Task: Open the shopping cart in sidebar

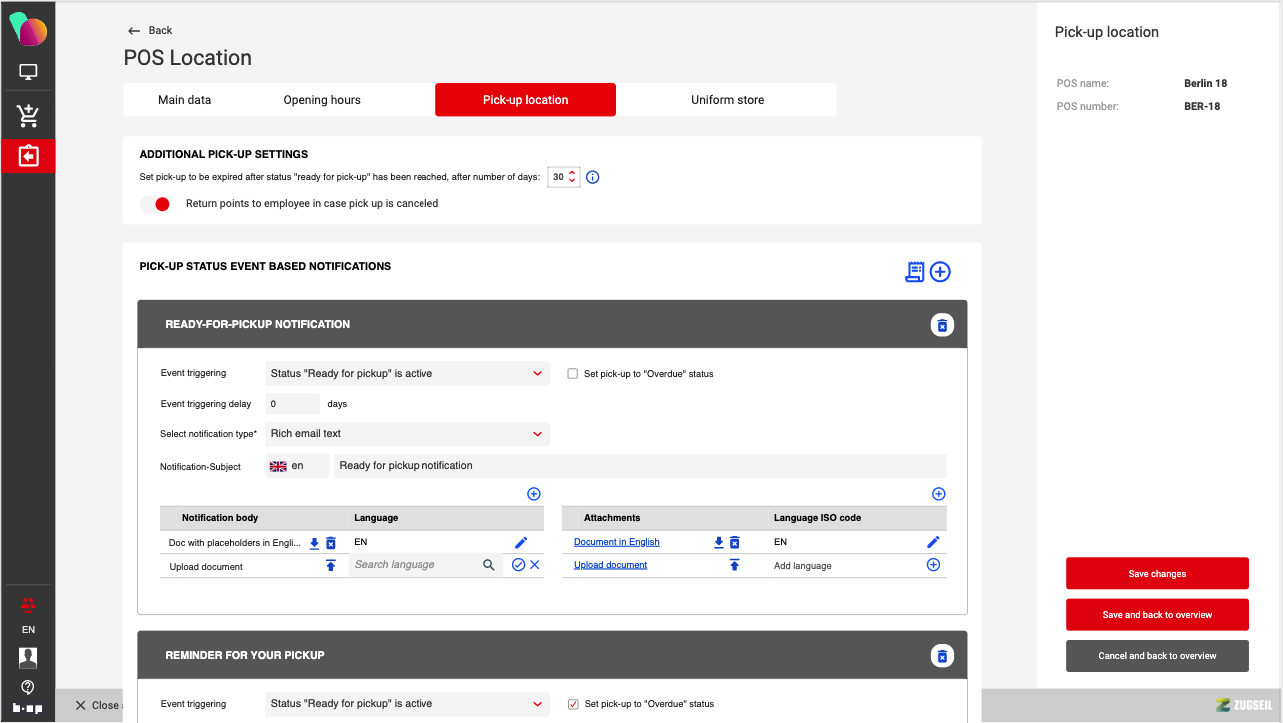Action: point(28,116)
